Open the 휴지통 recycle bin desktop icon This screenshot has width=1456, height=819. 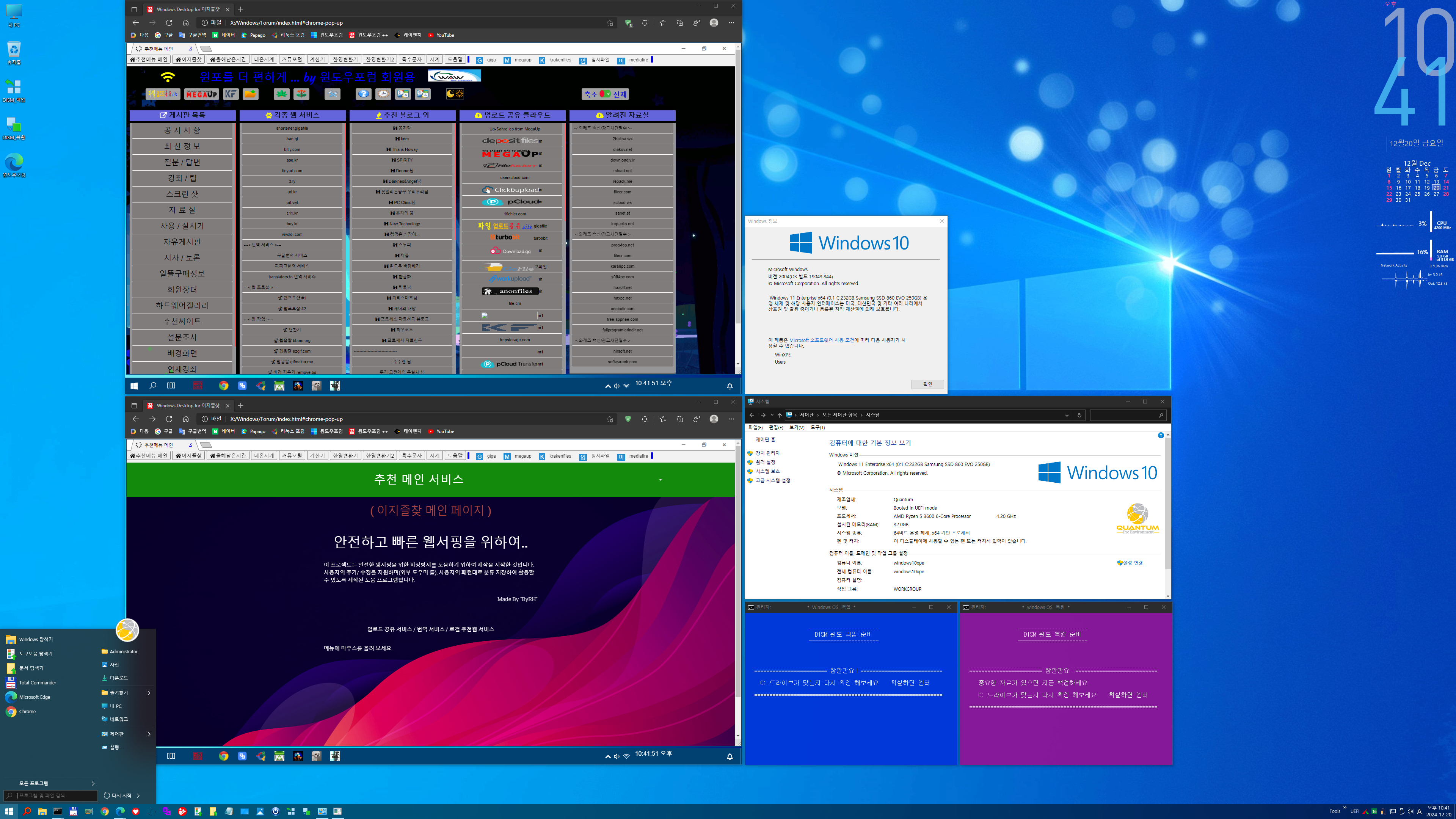click(x=14, y=53)
